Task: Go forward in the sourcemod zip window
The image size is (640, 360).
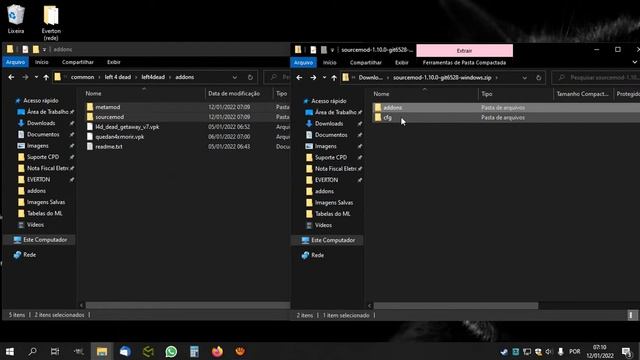Action: click(x=313, y=78)
